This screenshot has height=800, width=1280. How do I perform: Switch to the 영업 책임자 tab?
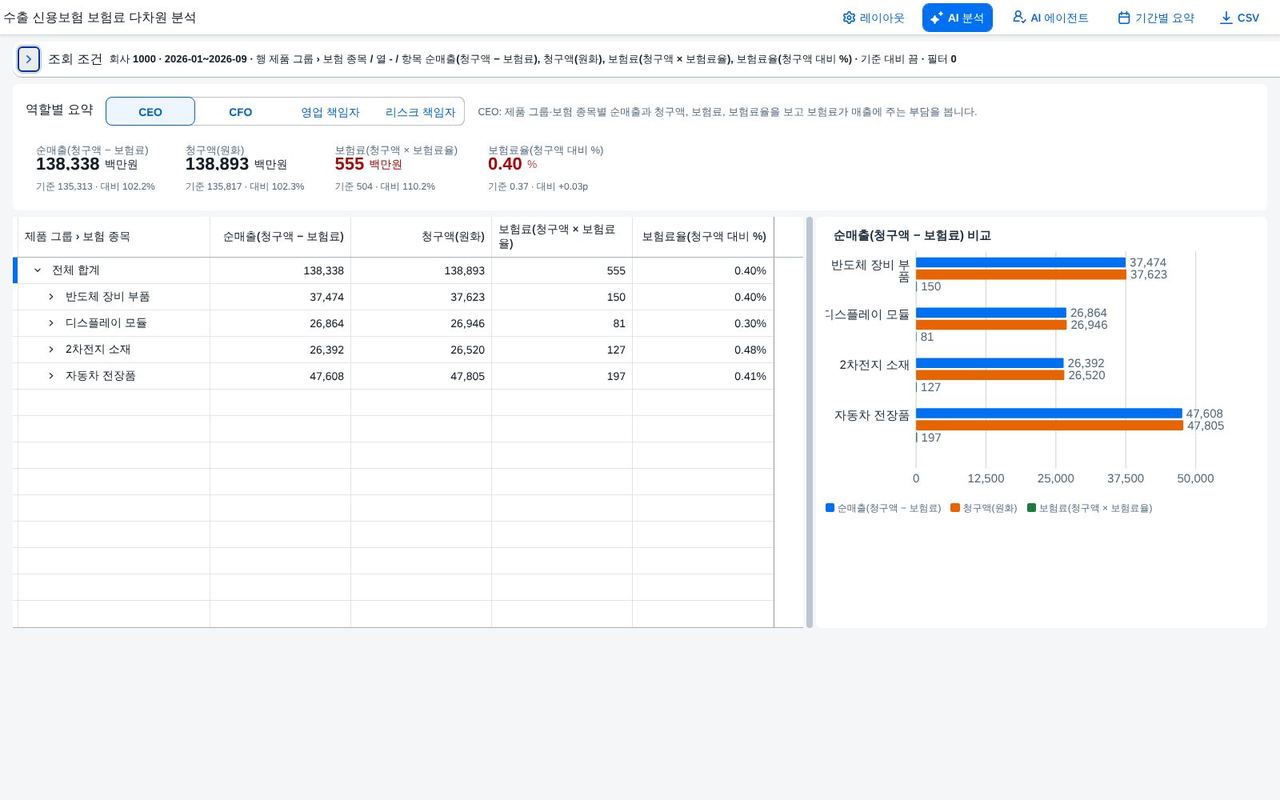point(330,112)
